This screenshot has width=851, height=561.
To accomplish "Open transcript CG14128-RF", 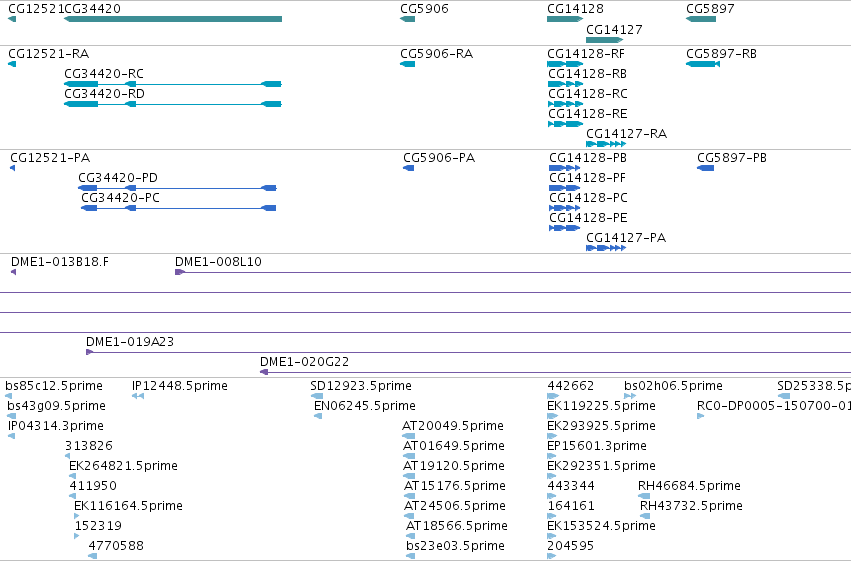I will pos(565,64).
